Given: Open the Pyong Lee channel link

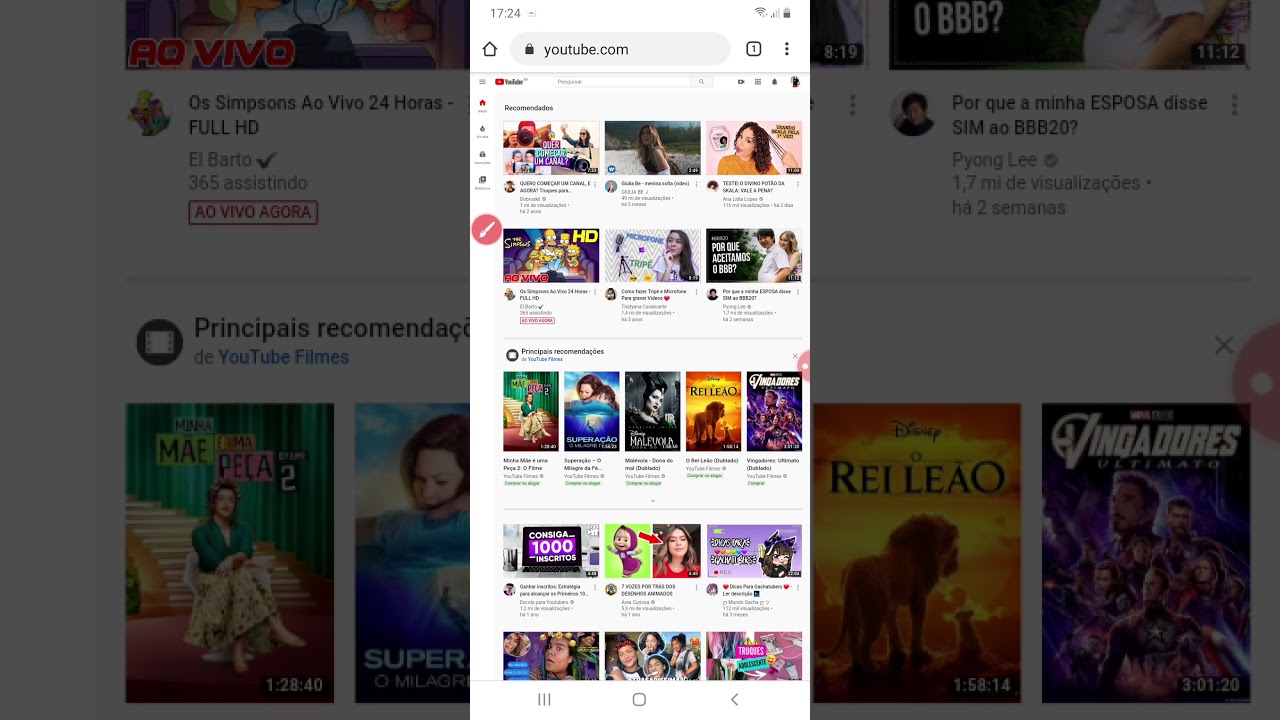Looking at the screenshot, I should (734, 306).
